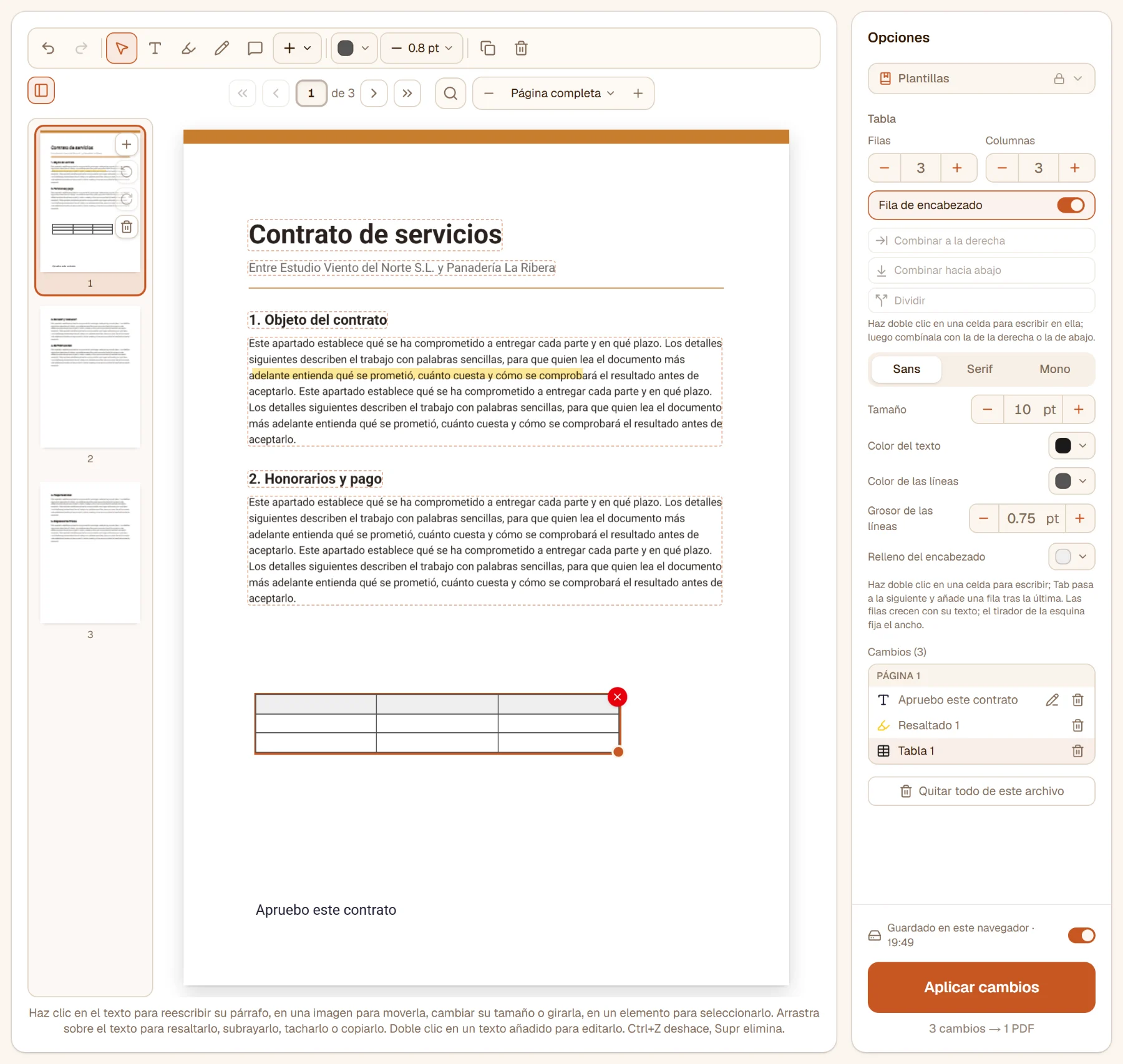
Task: Expand the Plantillas templates dropdown
Action: 981,79
